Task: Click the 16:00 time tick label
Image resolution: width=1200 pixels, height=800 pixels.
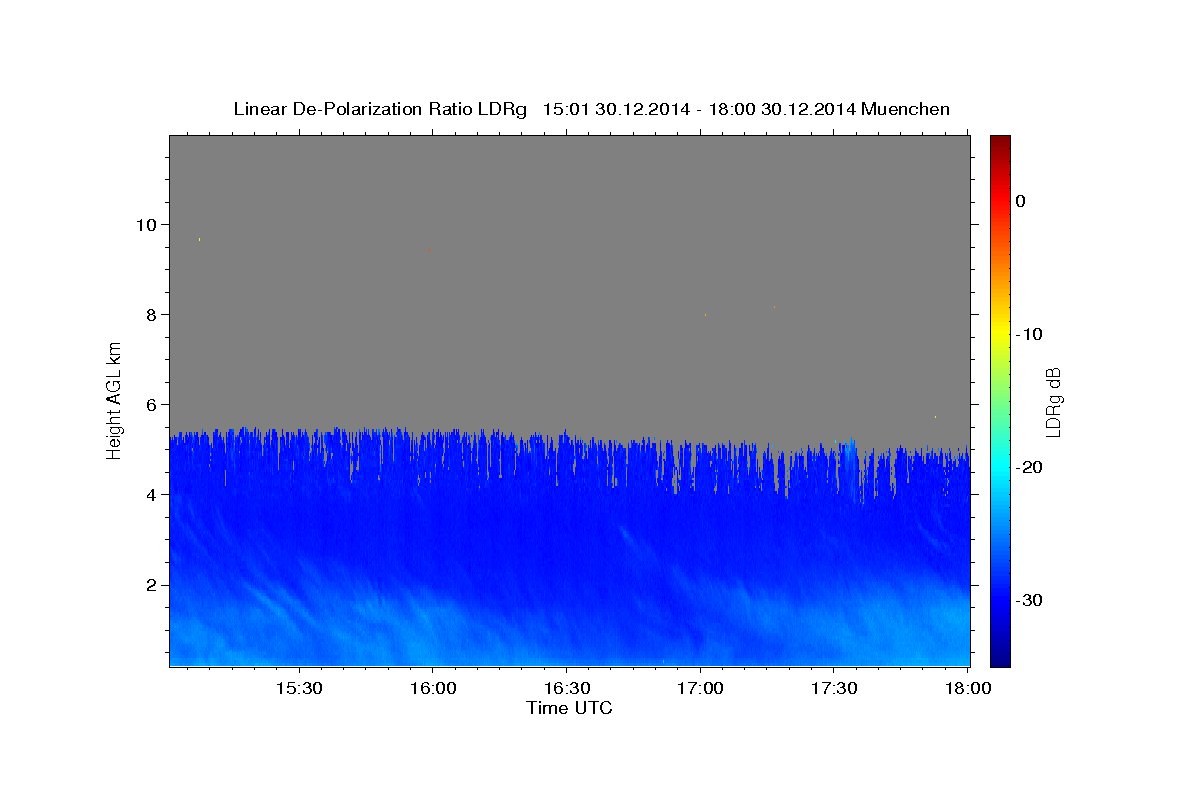Action: (432, 689)
